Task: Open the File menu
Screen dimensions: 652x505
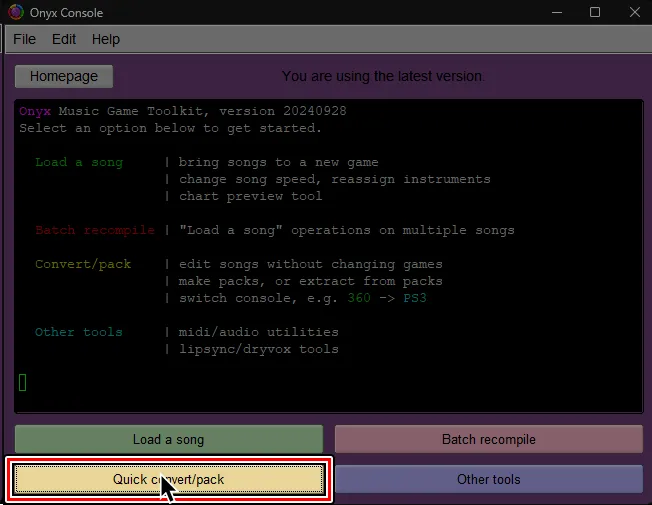Action: pos(24,39)
